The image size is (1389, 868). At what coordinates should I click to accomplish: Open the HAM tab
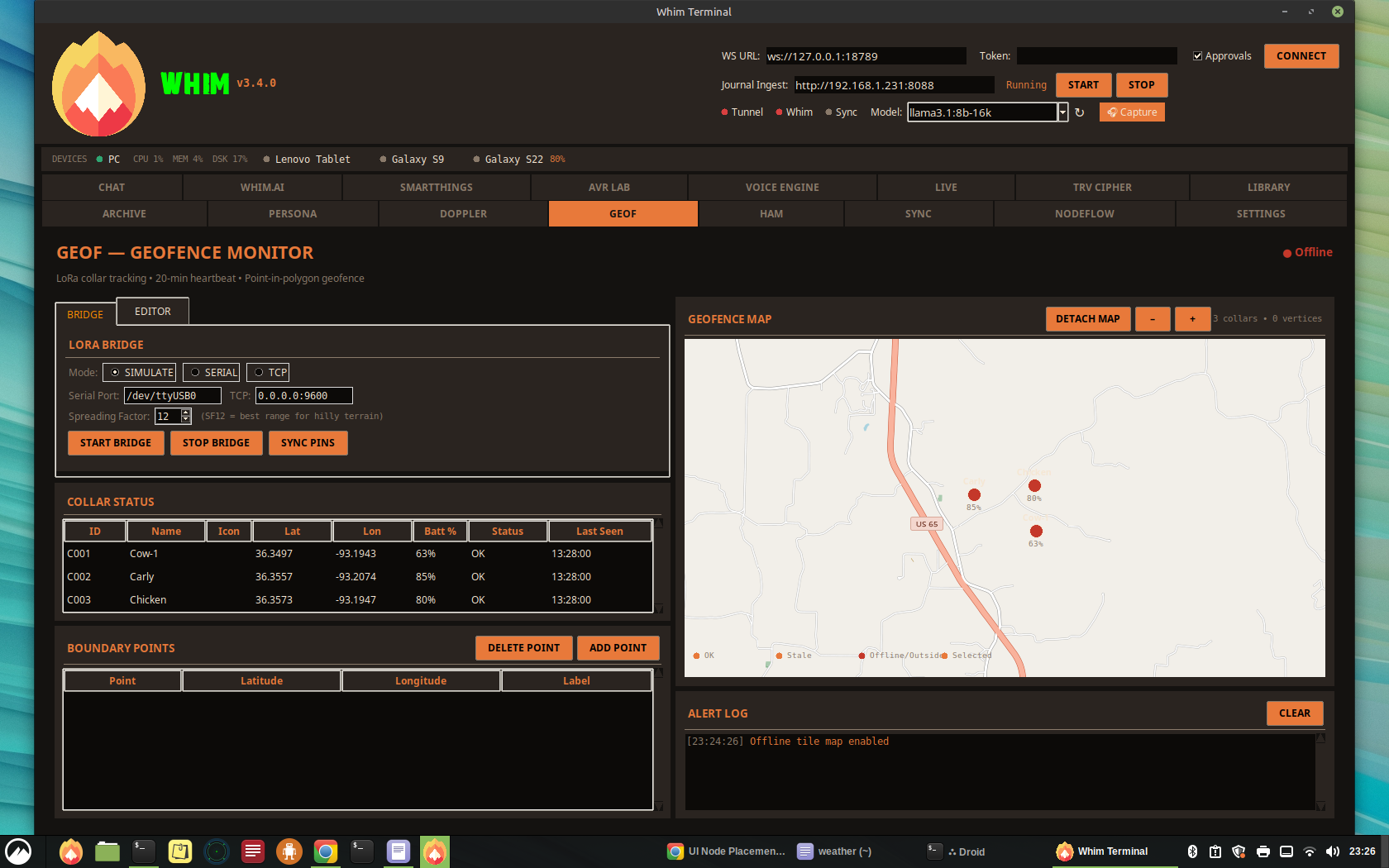pos(771,214)
